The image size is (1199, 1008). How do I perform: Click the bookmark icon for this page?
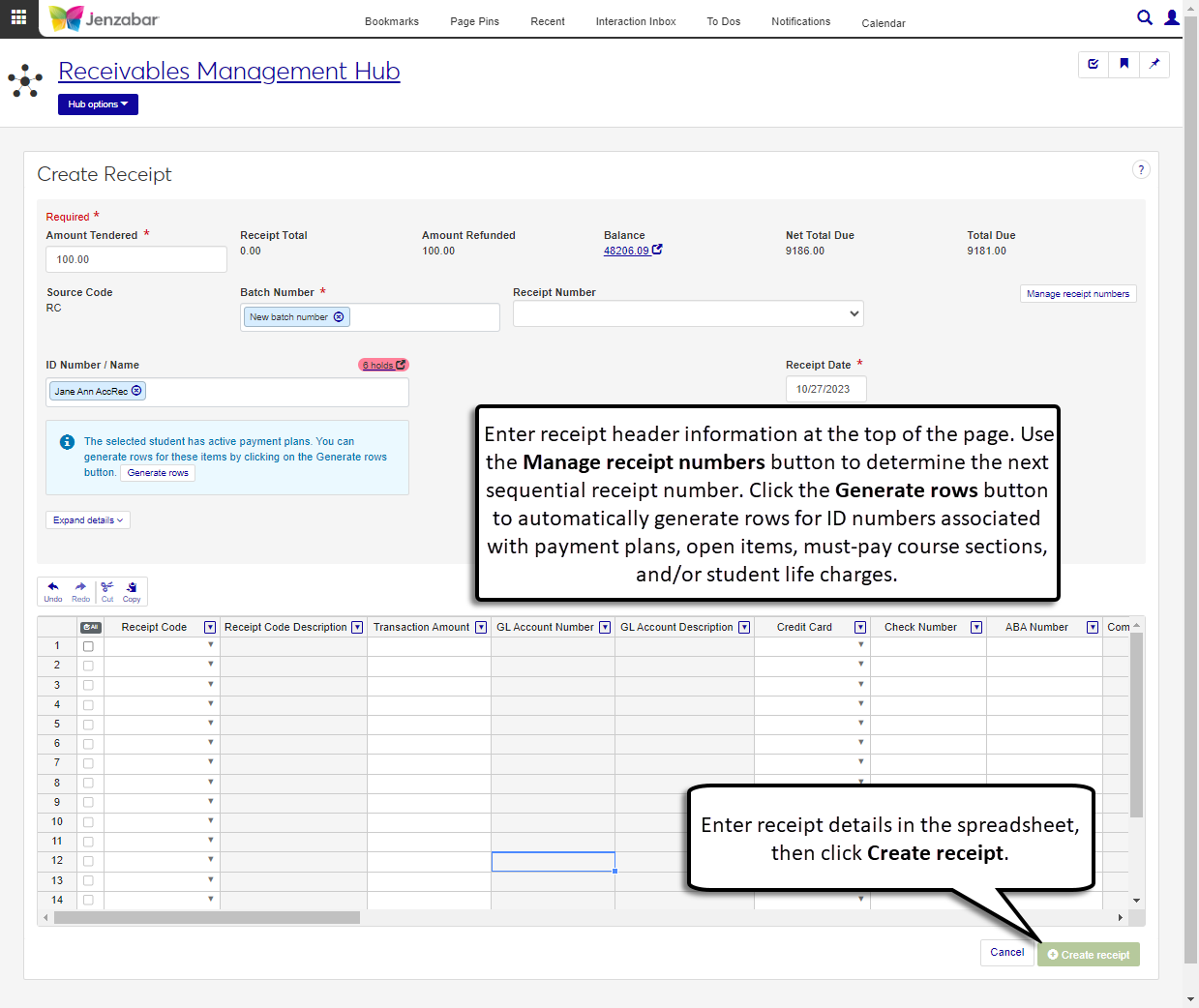point(1124,64)
